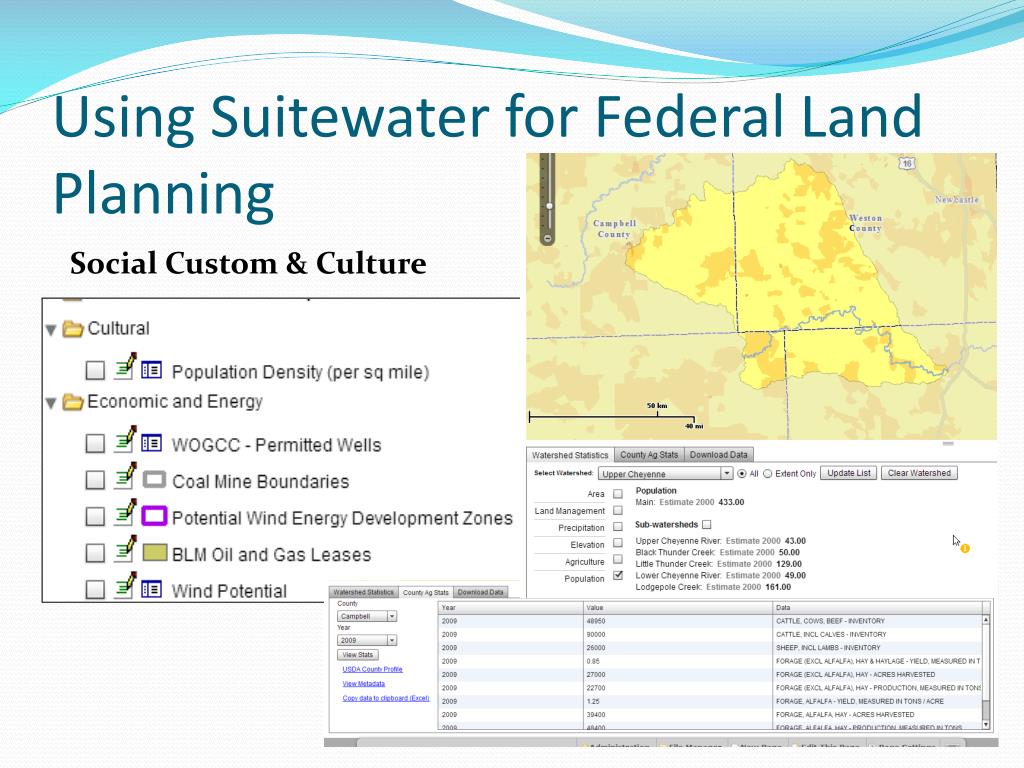
Task: Open the USDA County Profile link
Action: pyautogui.click(x=372, y=669)
